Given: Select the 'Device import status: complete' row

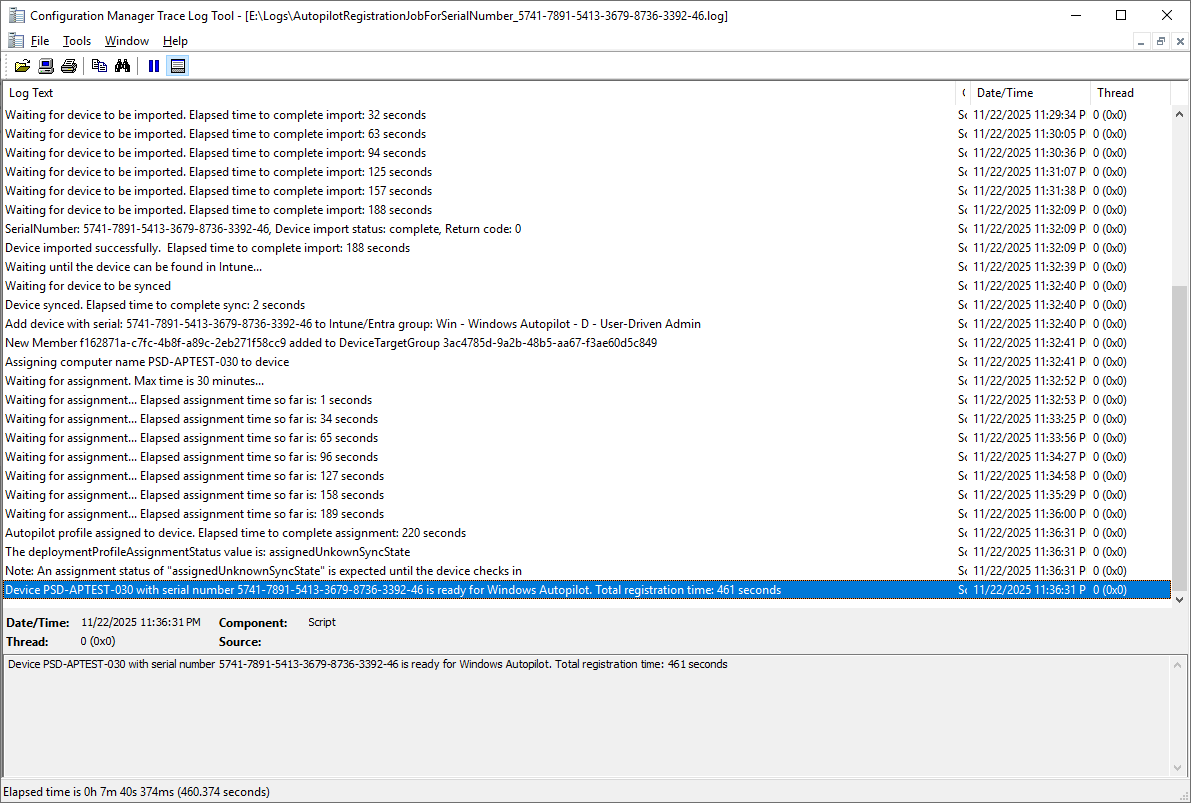Looking at the screenshot, I should tap(586, 229).
